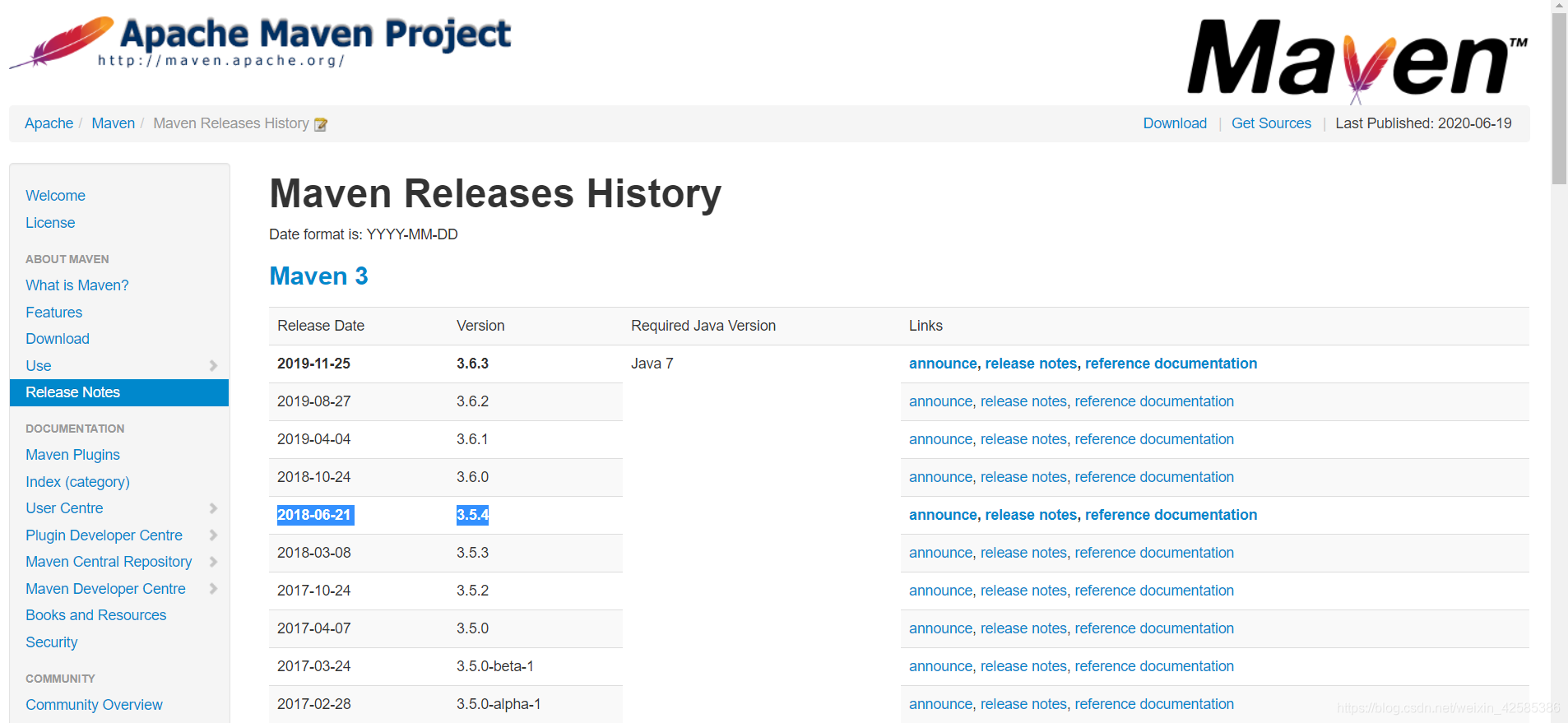This screenshot has height=723, width=1568.
Task: Expand the User Centre chevron
Action: tap(213, 508)
